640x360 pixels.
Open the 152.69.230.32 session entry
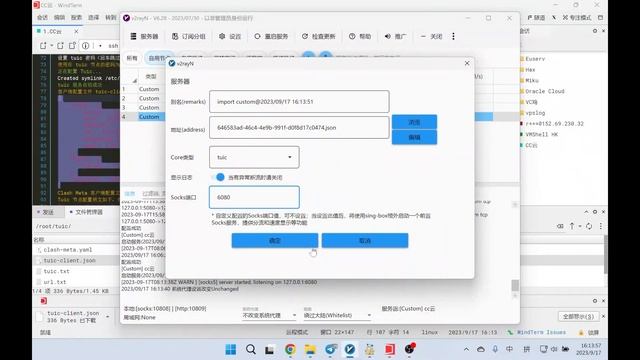[554, 123]
